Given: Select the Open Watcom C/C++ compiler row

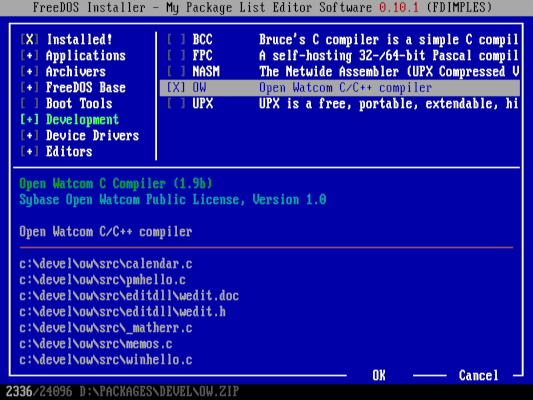Looking at the screenshot, I should click(340, 88).
